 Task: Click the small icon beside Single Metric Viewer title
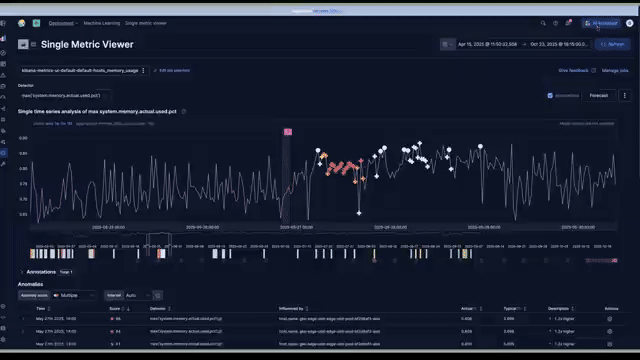[x=33, y=44]
